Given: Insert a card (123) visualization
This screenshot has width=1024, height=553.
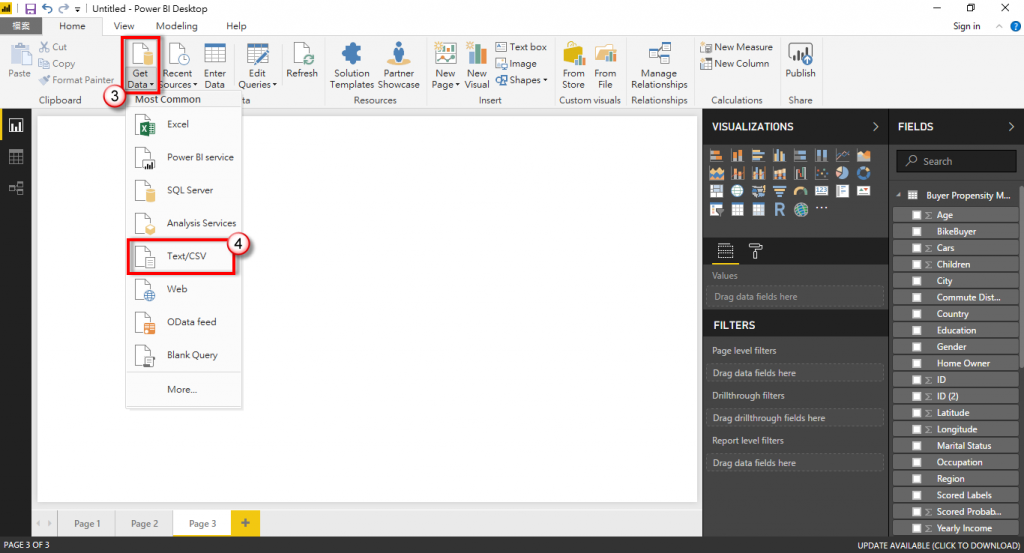Looking at the screenshot, I should point(822,191).
